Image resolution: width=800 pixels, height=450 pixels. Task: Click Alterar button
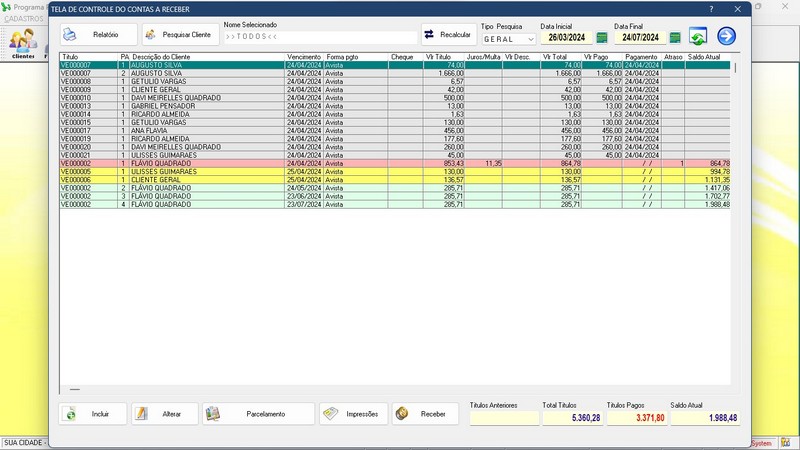[165, 414]
